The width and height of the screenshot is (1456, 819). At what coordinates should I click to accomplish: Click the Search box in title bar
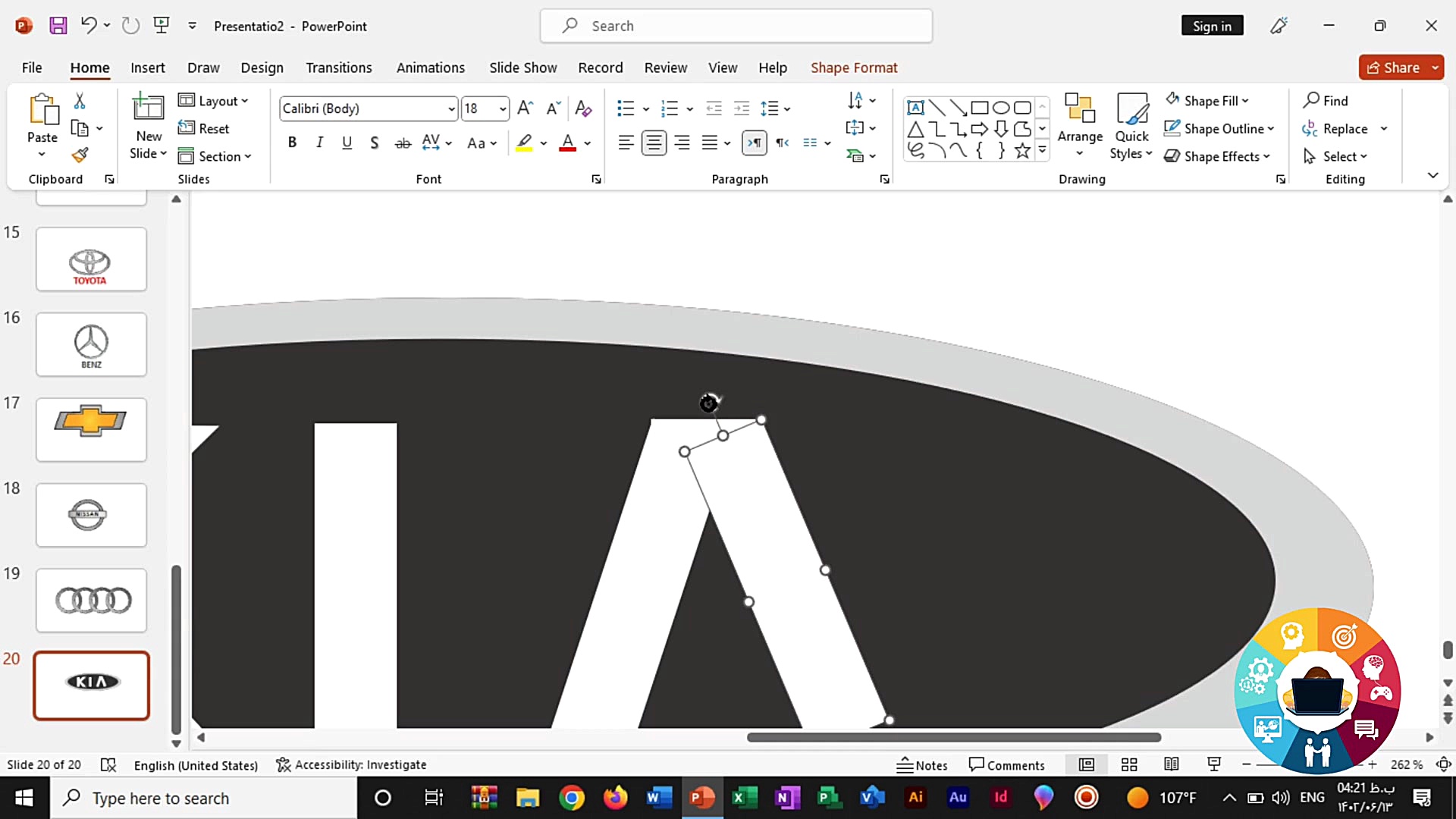point(736,26)
